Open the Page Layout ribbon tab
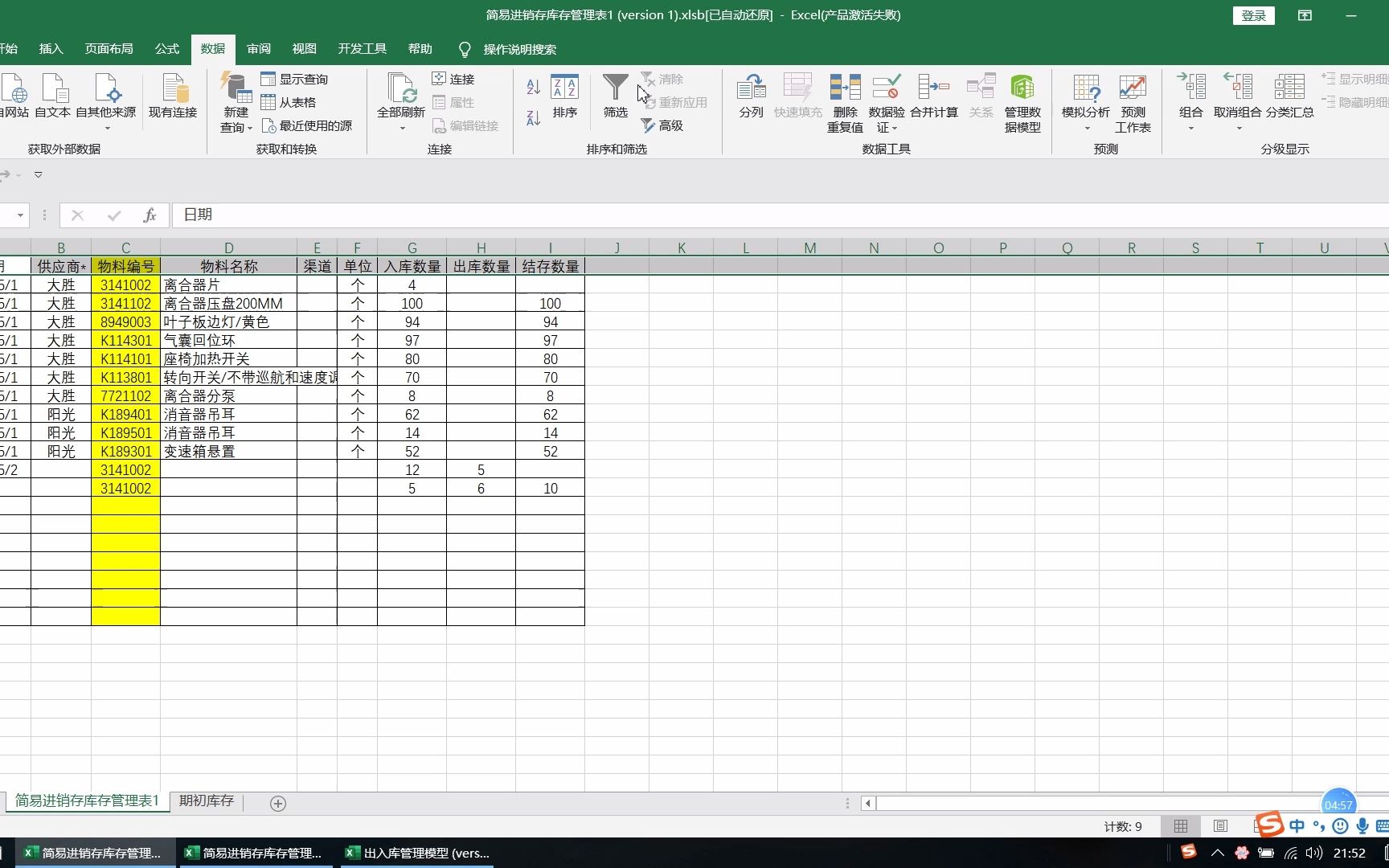This screenshot has width=1389, height=868. point(109,49)
